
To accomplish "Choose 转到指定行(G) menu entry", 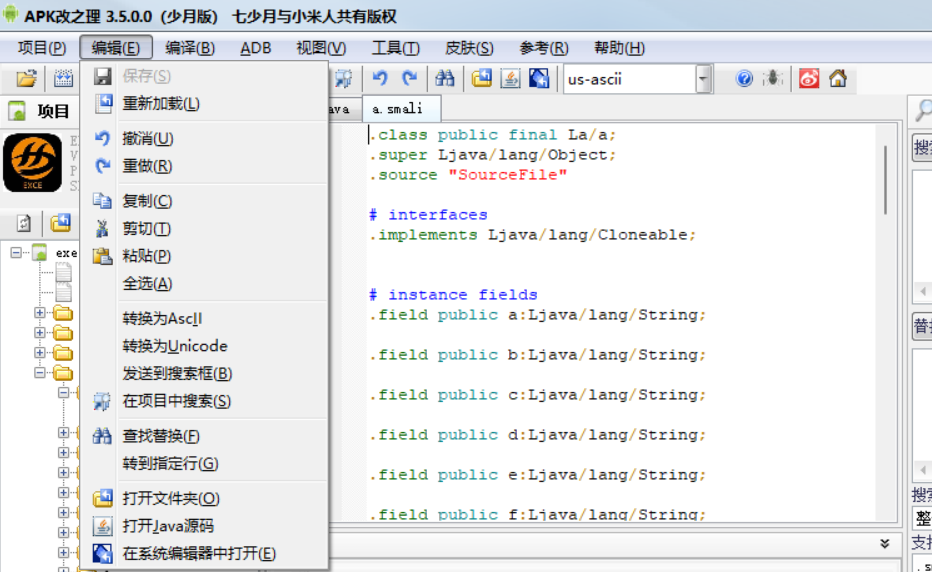I will pyautogui.click(x=204, y=463).
